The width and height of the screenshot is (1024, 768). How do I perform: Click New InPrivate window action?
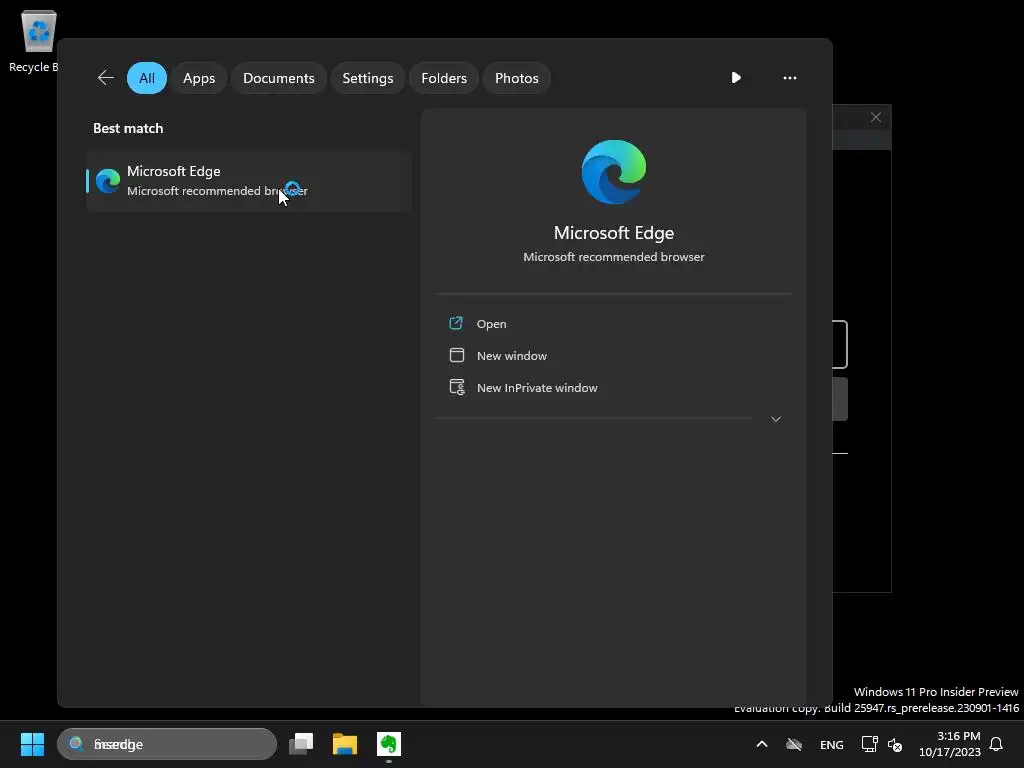pos(537,388)
